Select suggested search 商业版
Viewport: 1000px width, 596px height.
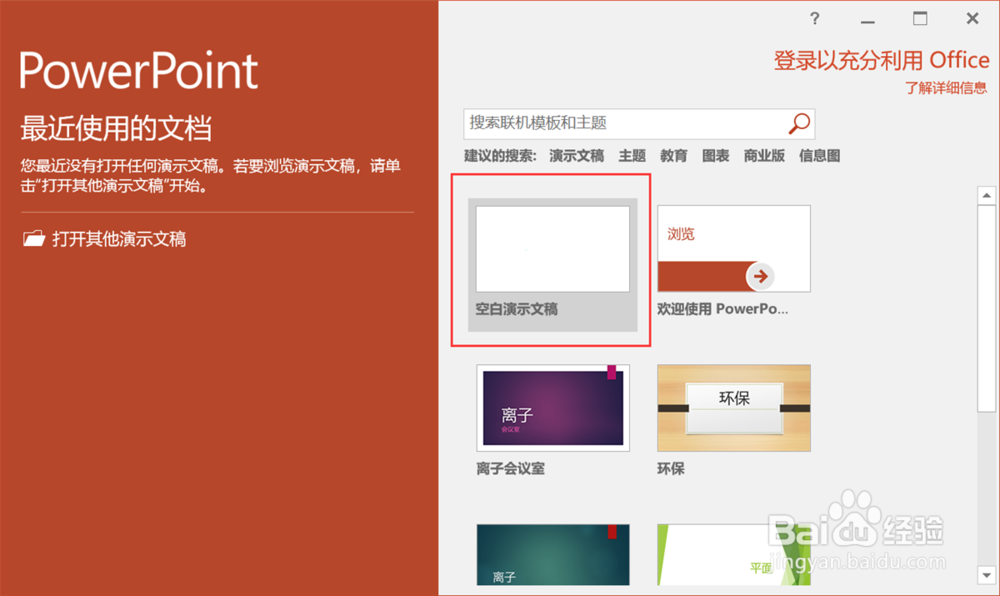764,156
